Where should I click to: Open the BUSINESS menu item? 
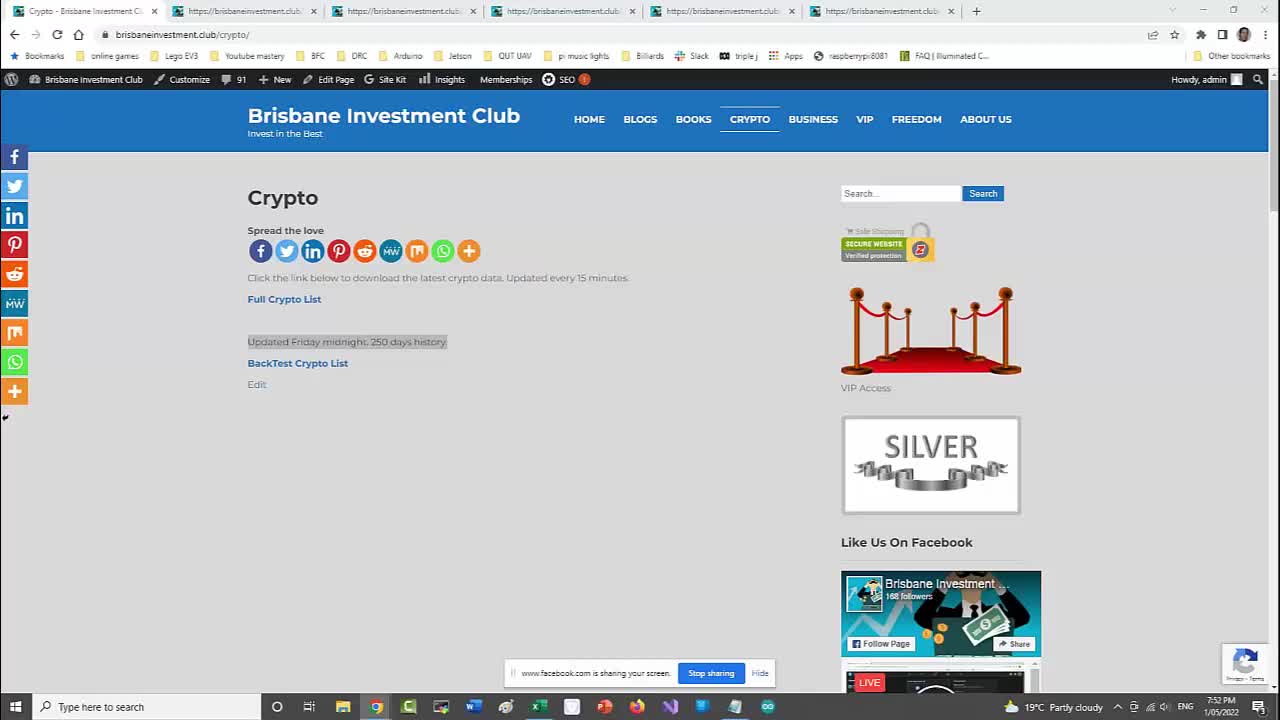tap(813, 119)
